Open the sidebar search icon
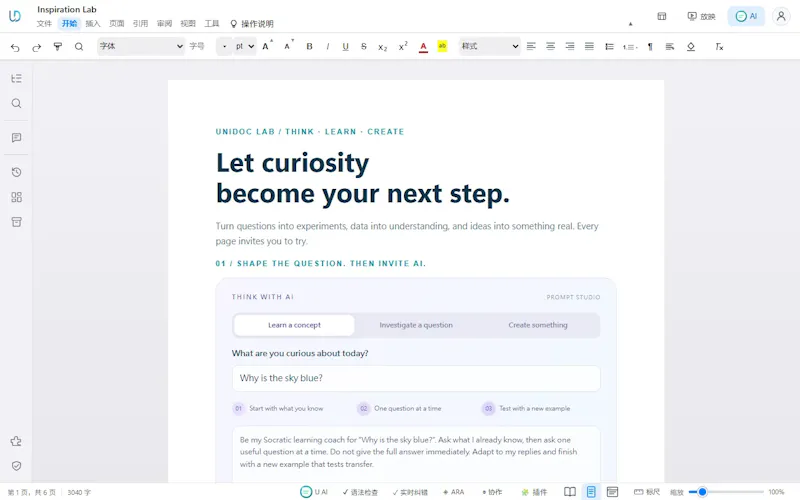This screenshot has height=500, width=800. (16, 104)
